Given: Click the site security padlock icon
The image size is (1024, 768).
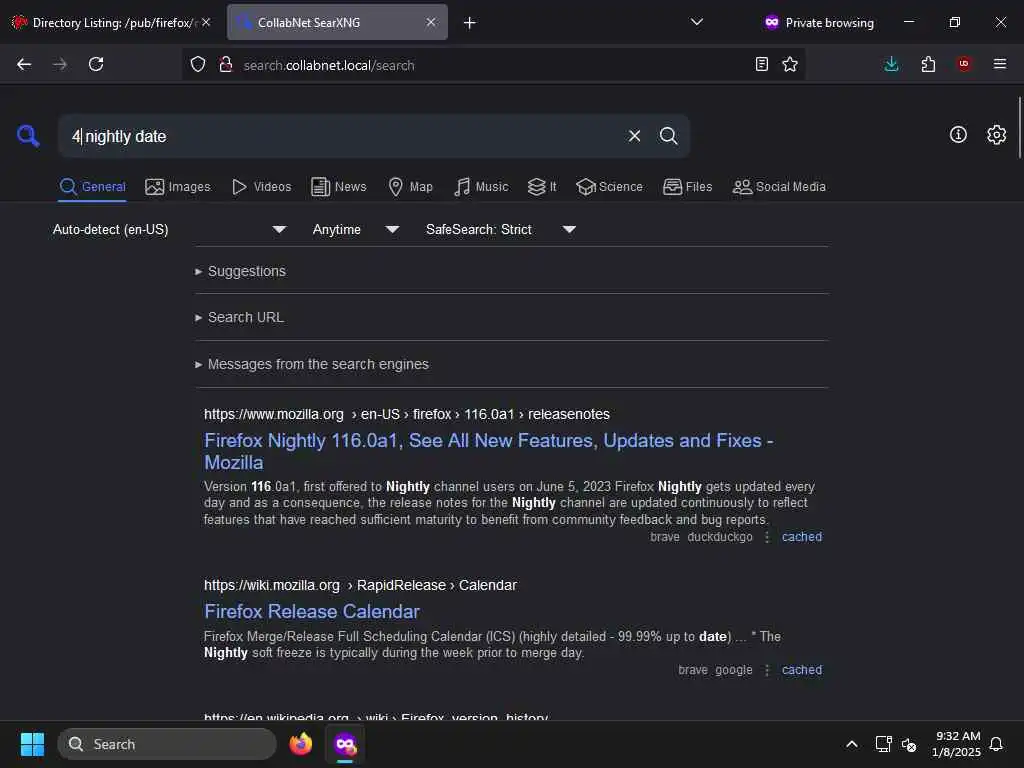Looking at the screenshot, I should pyautogui.click(x=226, y=64).
